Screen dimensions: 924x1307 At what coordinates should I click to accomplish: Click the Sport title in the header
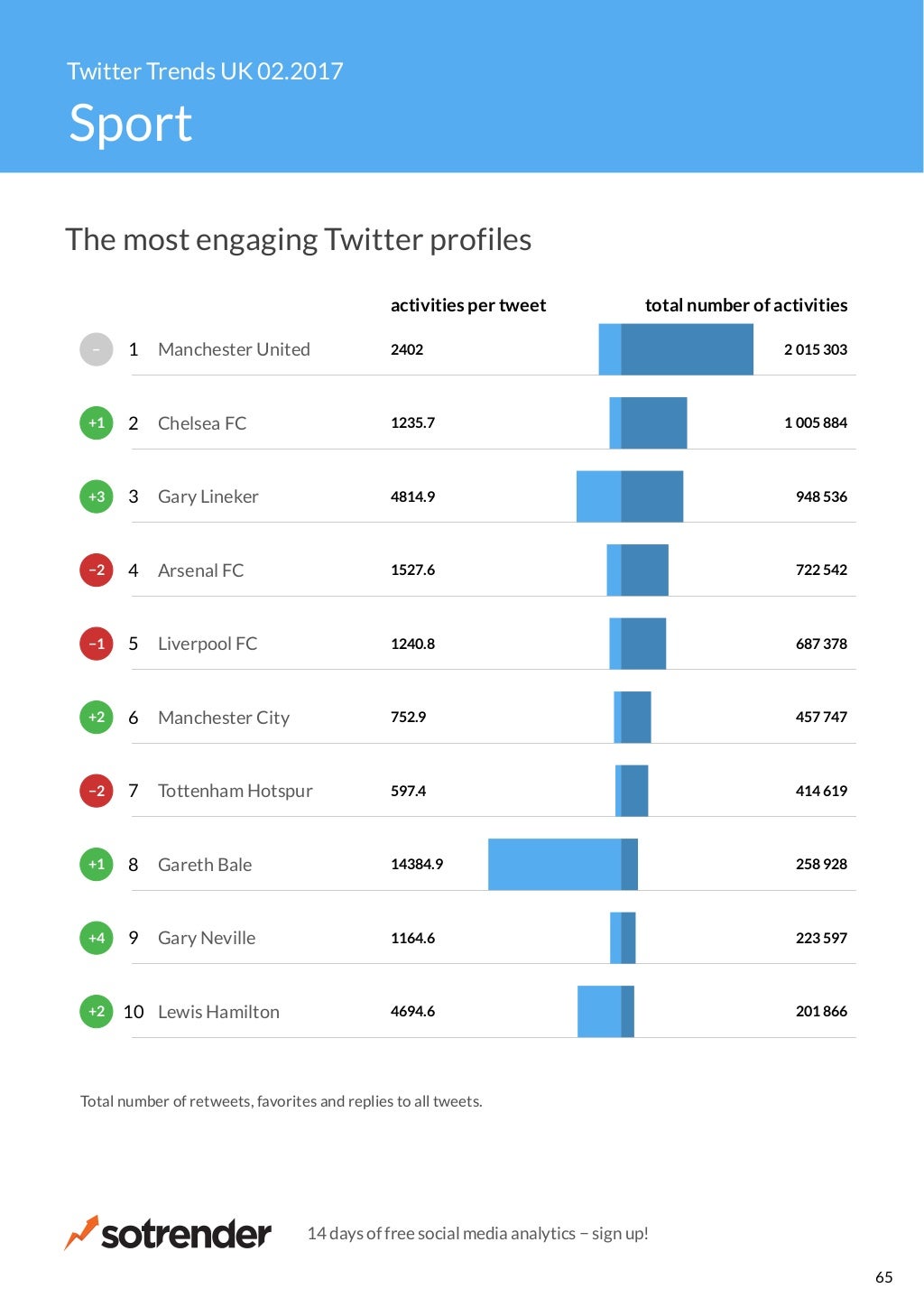(131, 124)
